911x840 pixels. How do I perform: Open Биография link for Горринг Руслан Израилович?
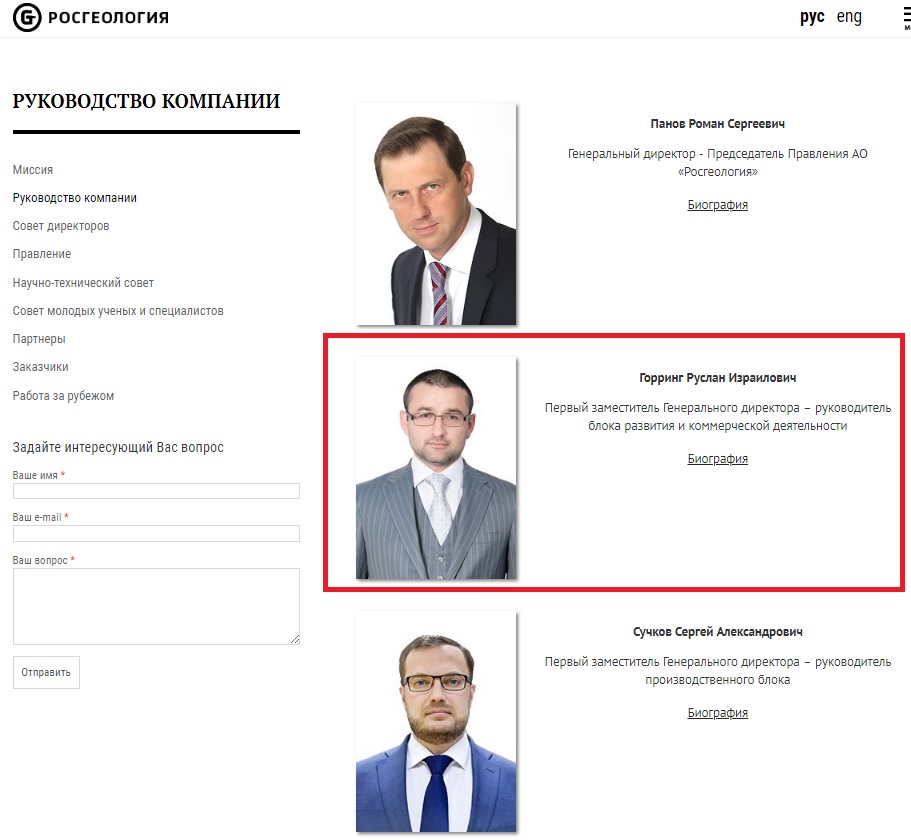tap(718, 459)
